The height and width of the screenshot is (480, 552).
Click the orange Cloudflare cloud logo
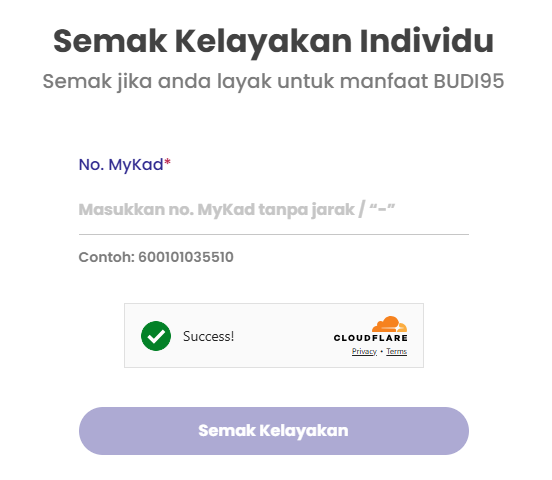point(390,324)
